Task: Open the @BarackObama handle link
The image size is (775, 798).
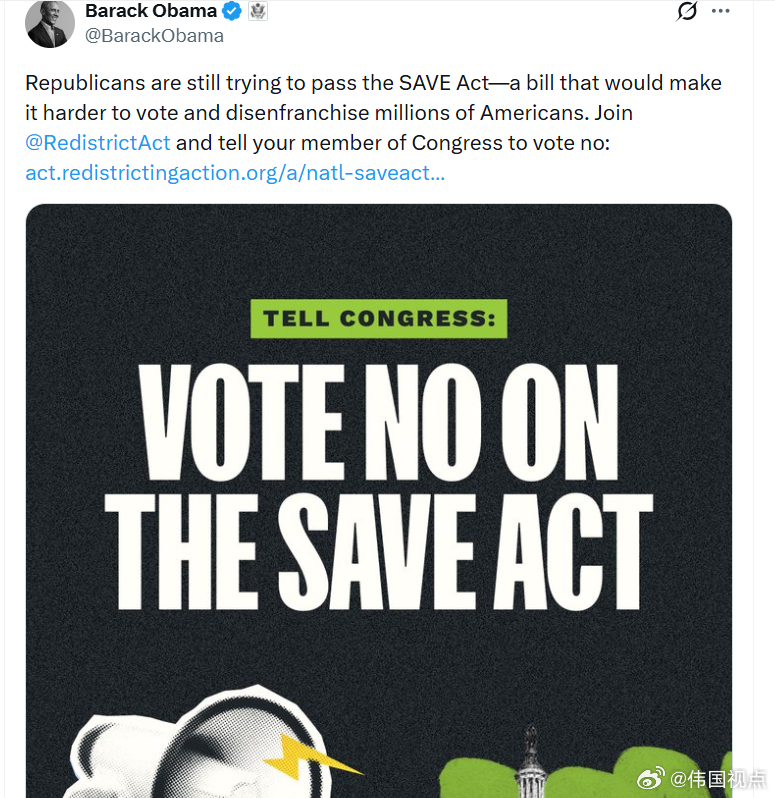Action: point(154,36)
